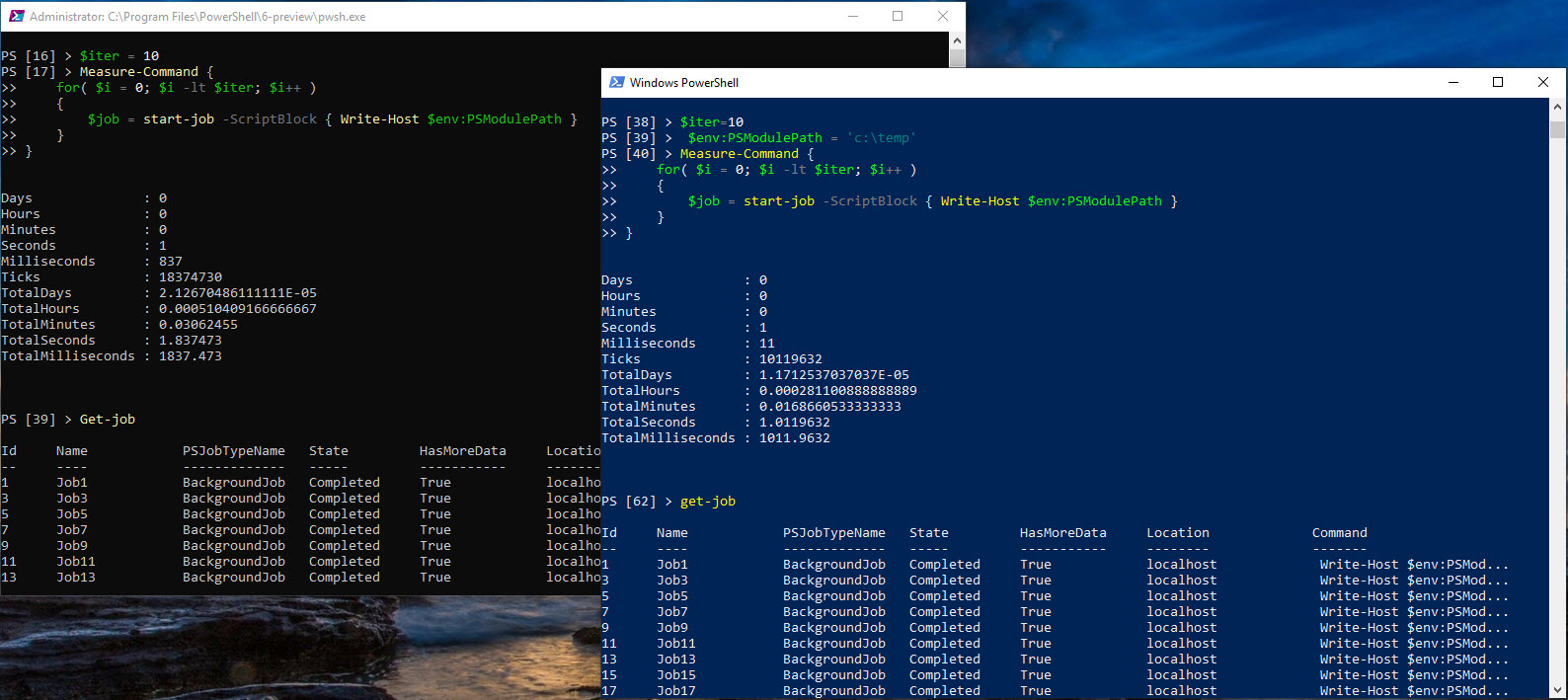Click Write-Host command entry of Job11 row
Screen dimensions: 1568x700
click(1415, 644)
